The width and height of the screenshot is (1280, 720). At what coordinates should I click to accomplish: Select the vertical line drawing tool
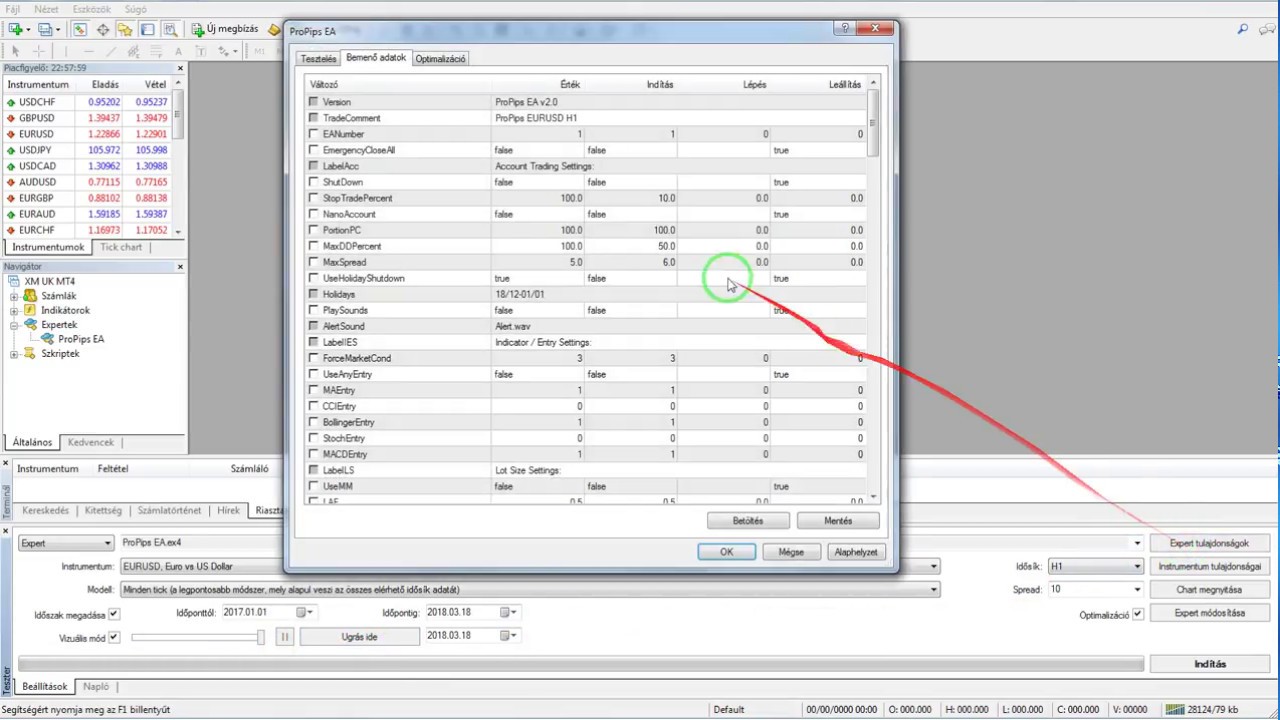(68, 51)
